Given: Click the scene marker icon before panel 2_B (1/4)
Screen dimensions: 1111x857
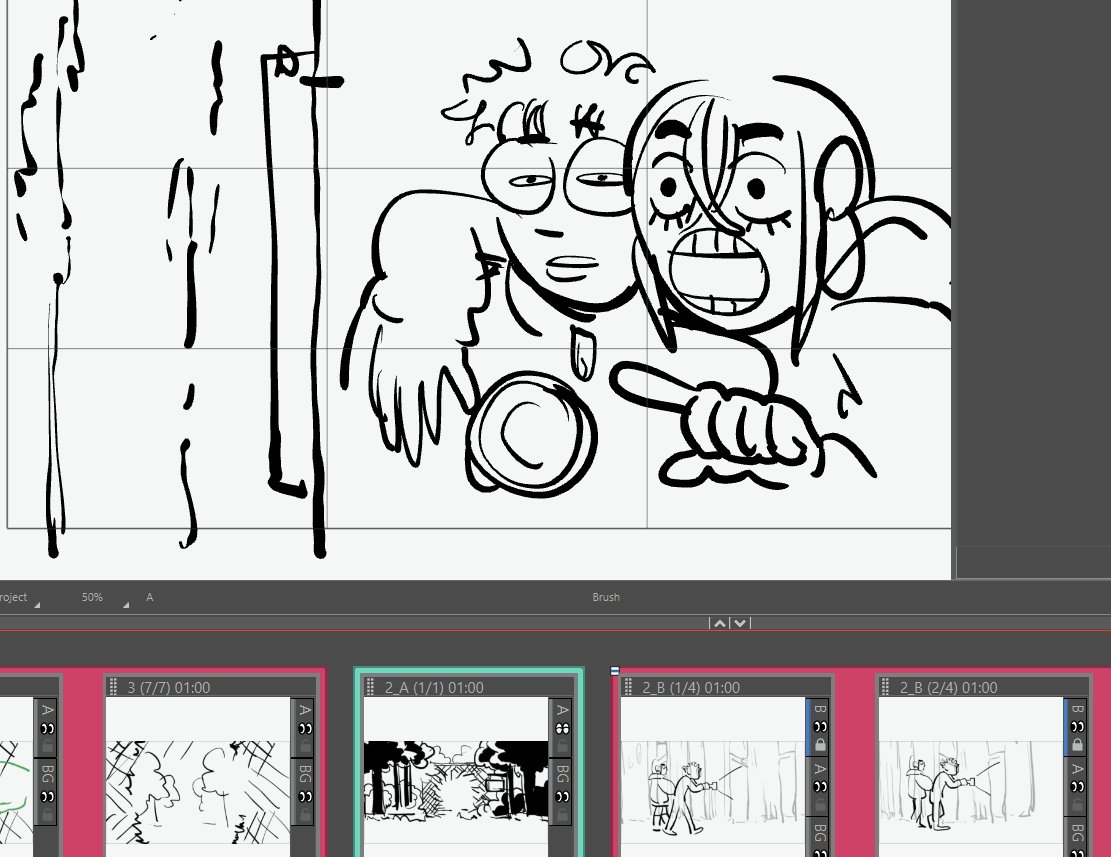Looking at the screenshot, I should [615, 671].
